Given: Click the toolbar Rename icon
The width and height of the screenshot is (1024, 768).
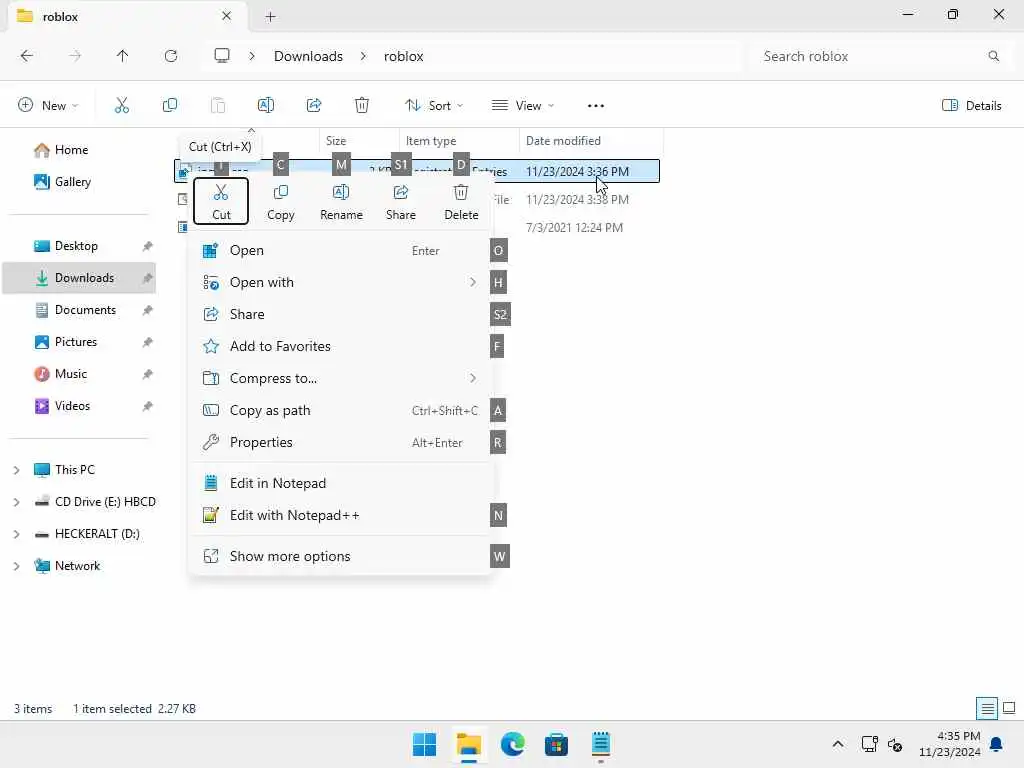Looking at the screenshot, I should click(266, 105).
